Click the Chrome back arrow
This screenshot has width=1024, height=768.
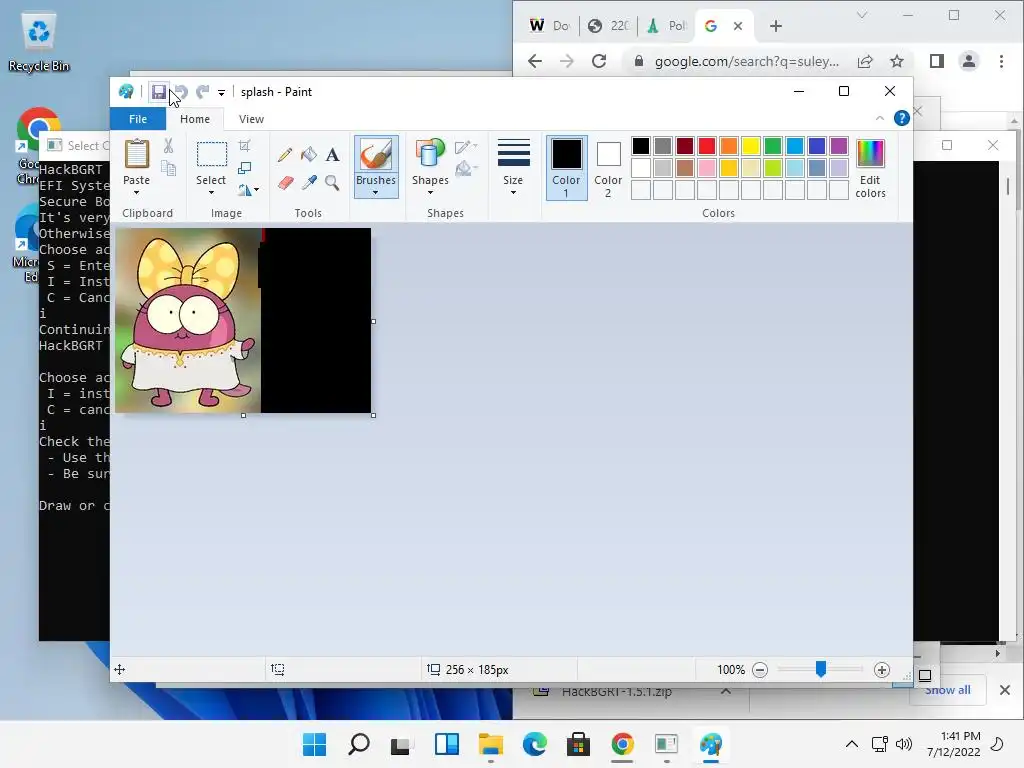[x=535, y=61]
